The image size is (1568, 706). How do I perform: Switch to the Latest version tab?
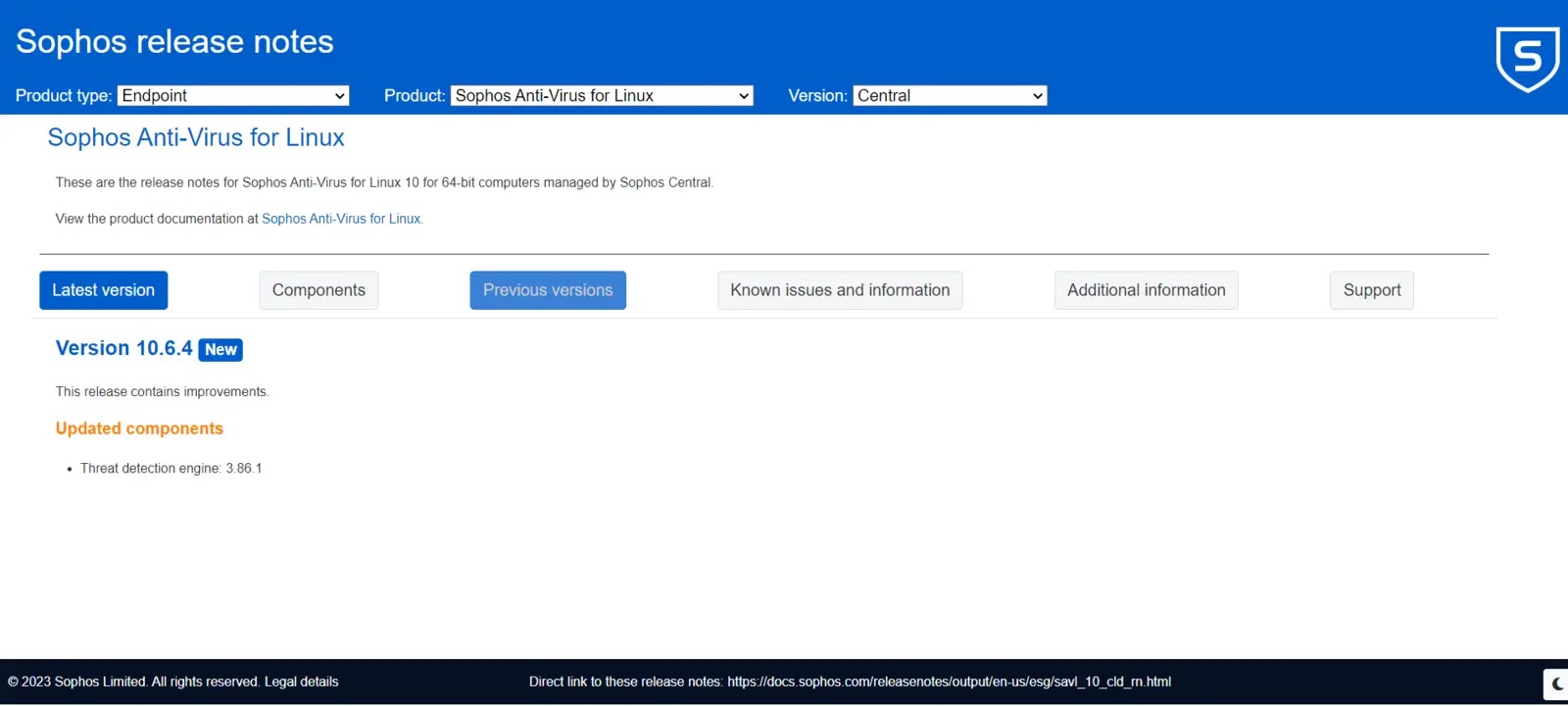pyautogui.click(x=103, y=290)
